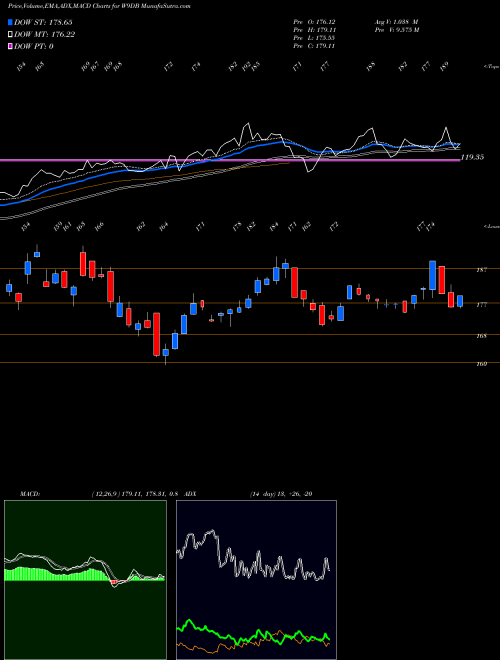Click the Tops label at the right edge
The width and height of the screenshot is (500, 660).
pyautogui.click(x=491, y=67)
